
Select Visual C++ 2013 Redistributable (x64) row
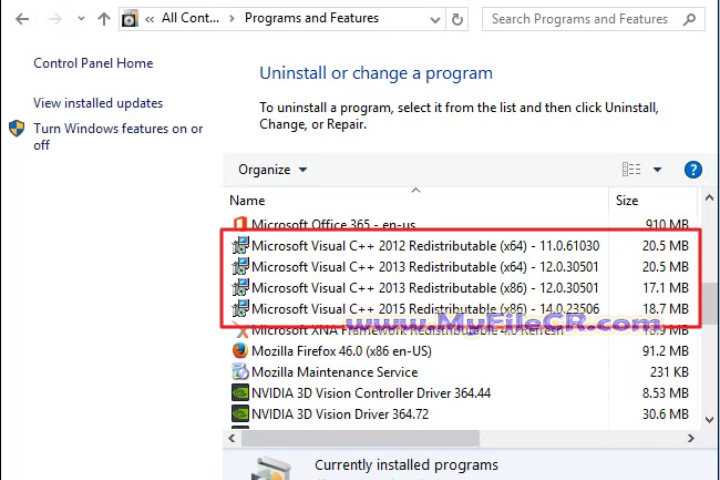pyautogui.click(x=461, y=267)
